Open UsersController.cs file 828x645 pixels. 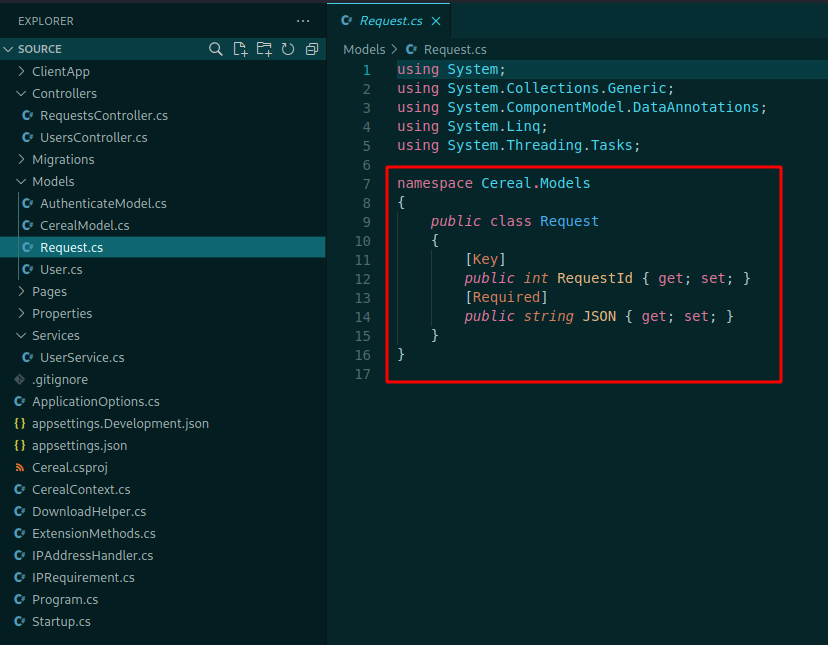coord(163,137)
